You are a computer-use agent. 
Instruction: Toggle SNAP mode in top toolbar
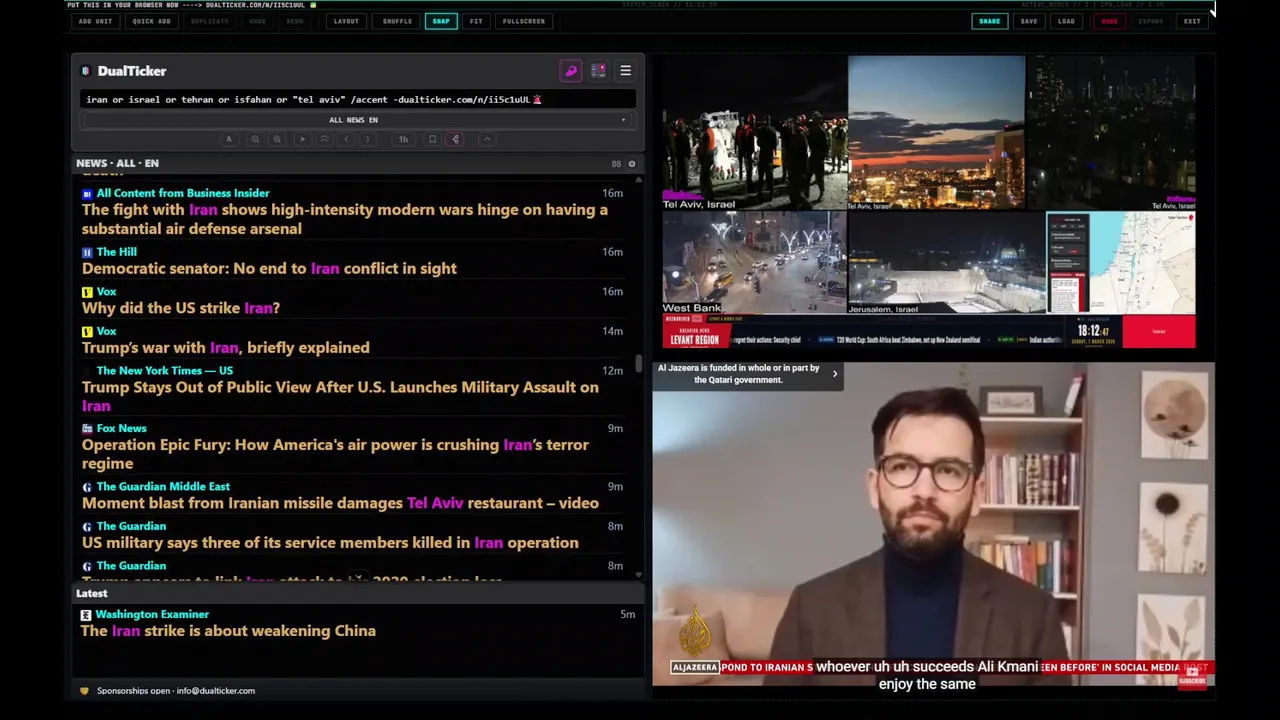[441, 21]
